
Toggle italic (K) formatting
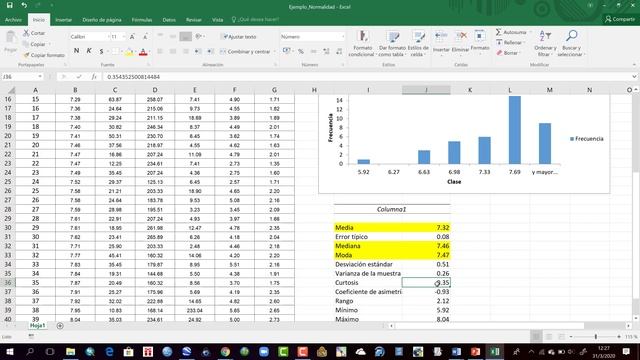[89, 51]
